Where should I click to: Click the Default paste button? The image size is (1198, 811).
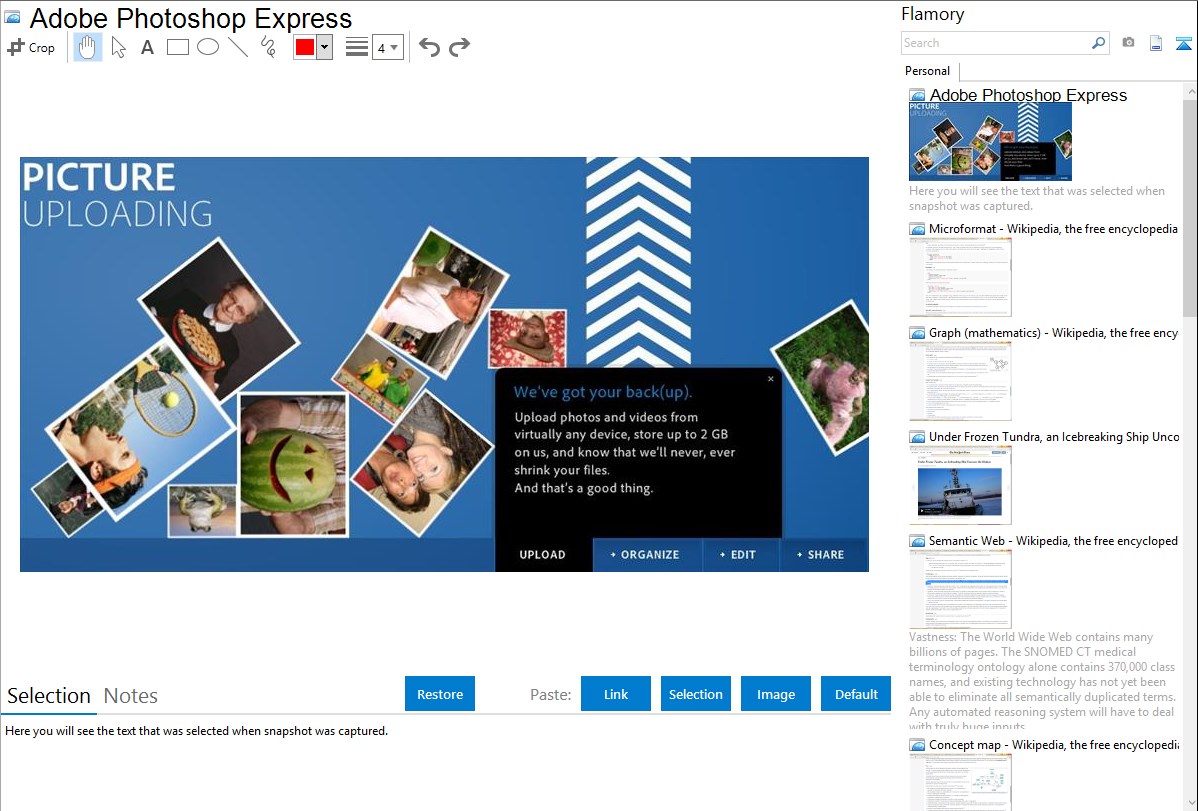tap(856, 694)
